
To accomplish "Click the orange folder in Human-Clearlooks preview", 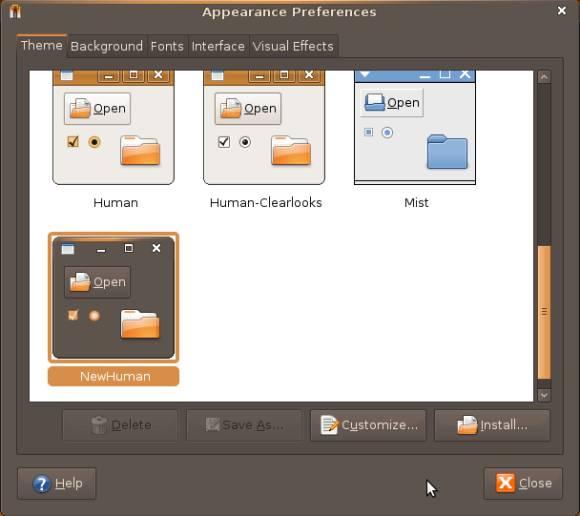I will pyautogui.click(x=291, y=150).
